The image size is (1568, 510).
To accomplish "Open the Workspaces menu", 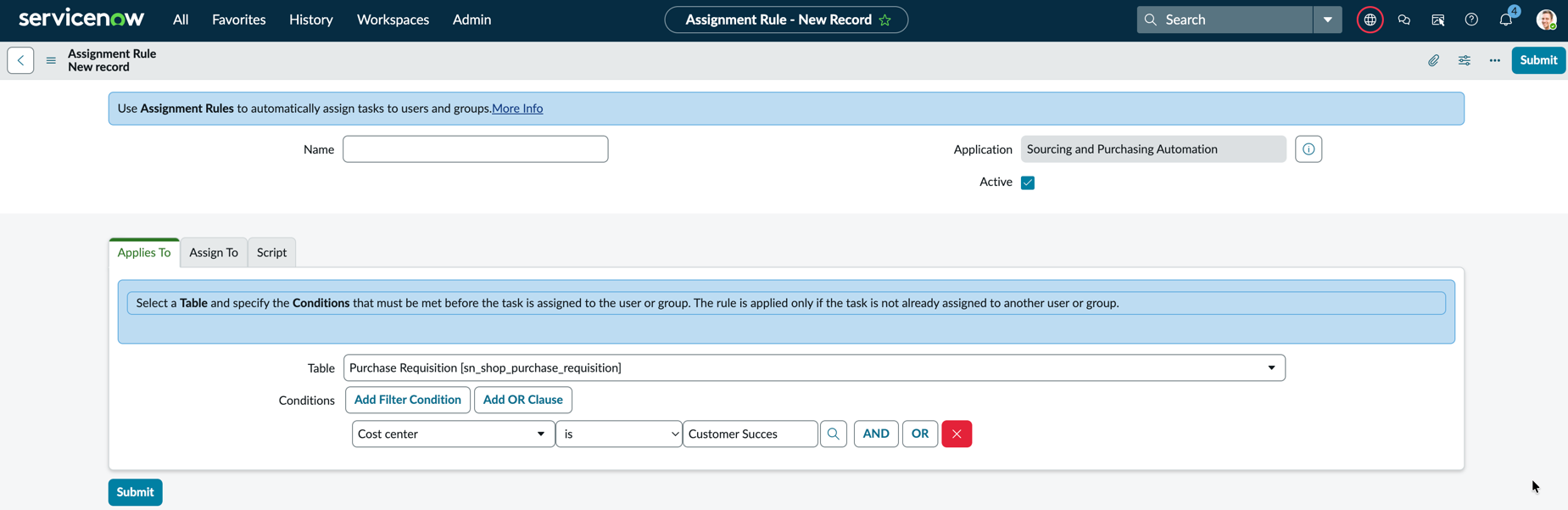I will [393, 20].
